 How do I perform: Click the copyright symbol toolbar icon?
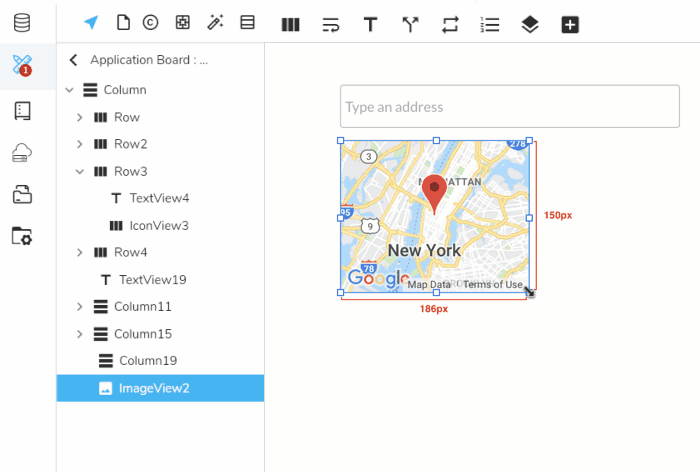pyautogui.click(x=150, y=23)
